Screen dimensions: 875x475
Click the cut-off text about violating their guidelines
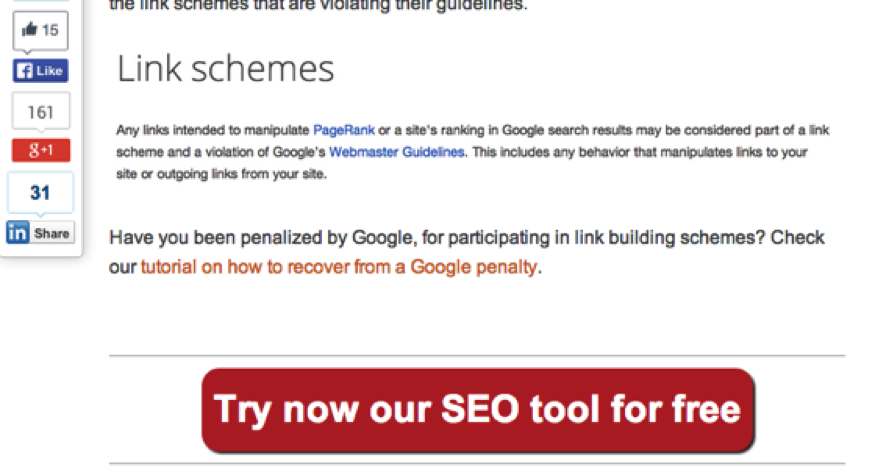tap(318, 6)
